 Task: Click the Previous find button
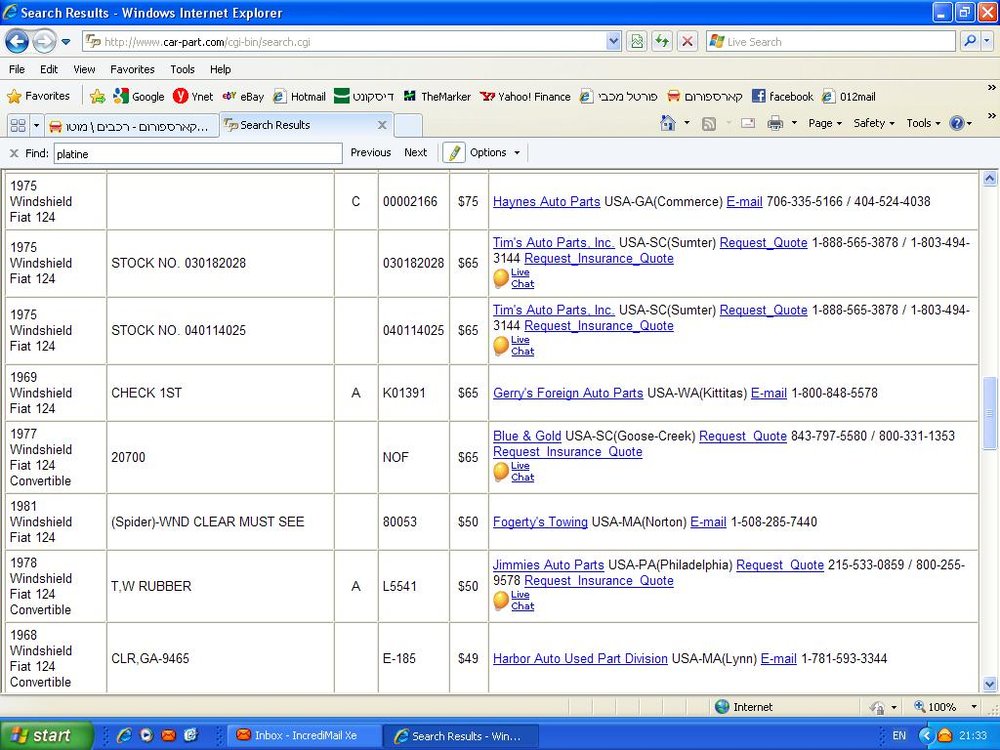371,152
